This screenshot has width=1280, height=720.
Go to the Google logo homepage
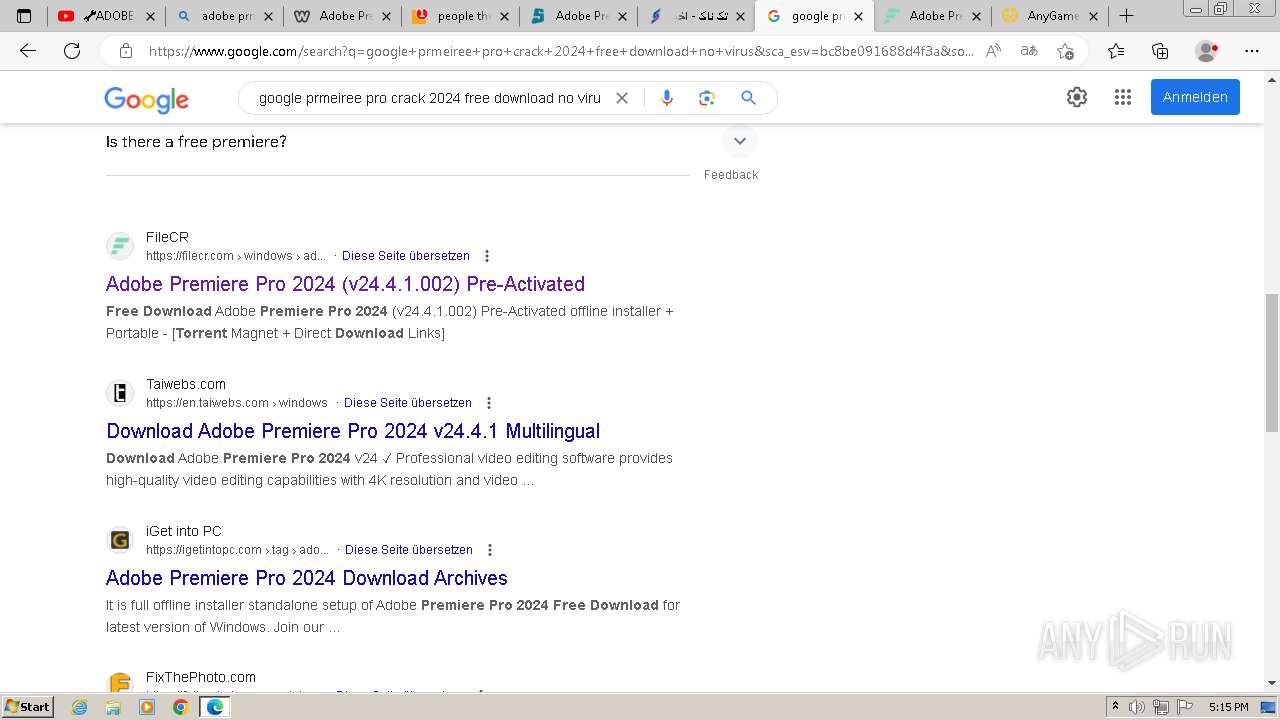[146, 99]
